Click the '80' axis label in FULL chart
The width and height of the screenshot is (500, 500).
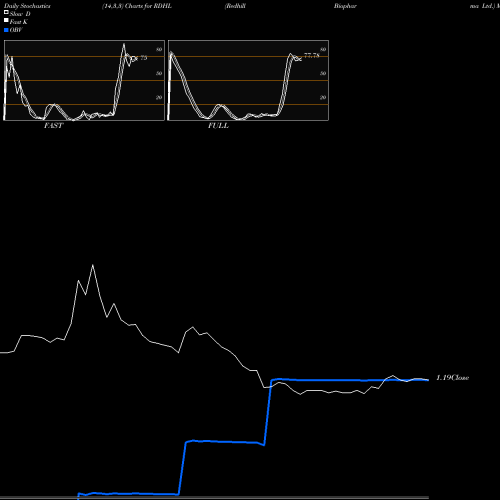323,49
